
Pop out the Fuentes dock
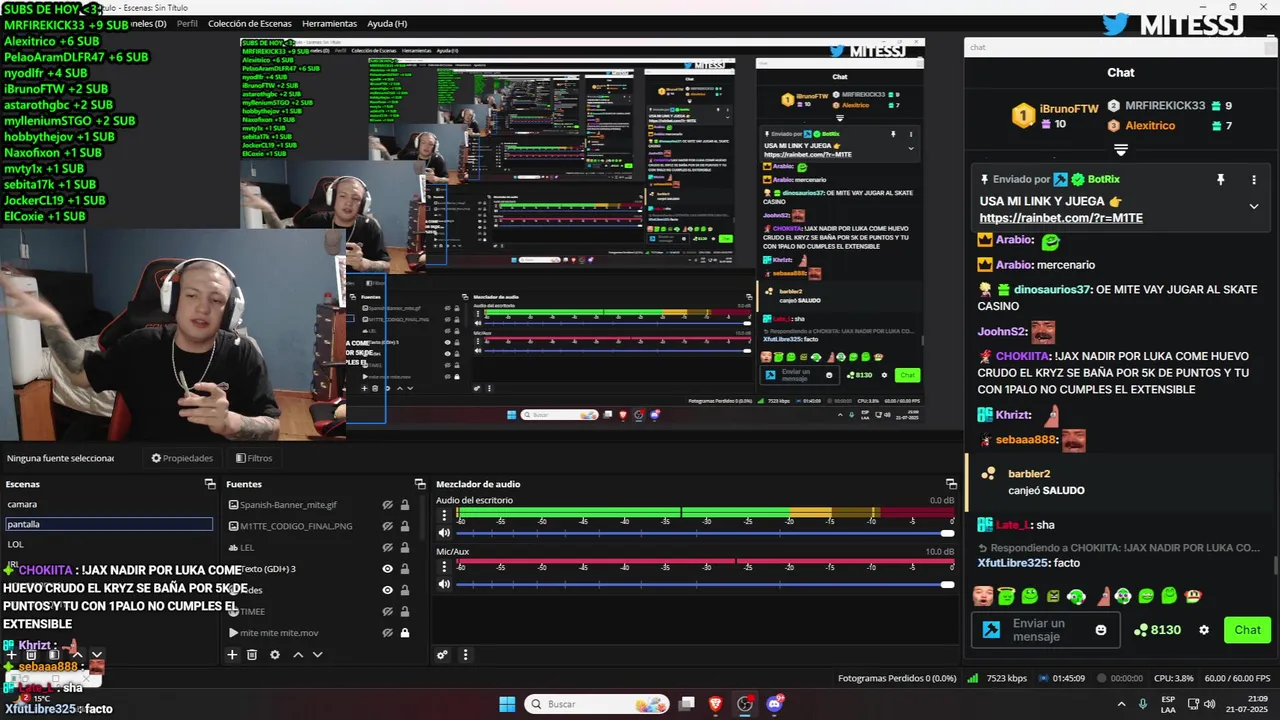pos(420,484)
